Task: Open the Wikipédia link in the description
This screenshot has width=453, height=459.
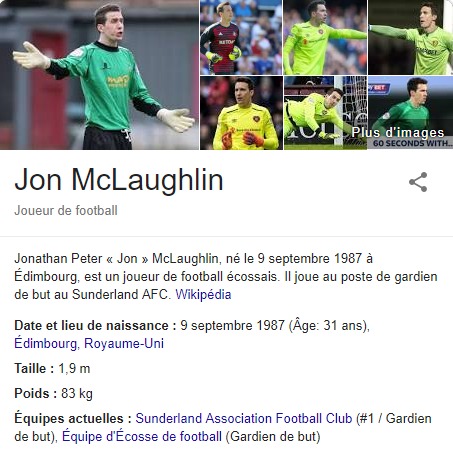Action: [203, 295]
